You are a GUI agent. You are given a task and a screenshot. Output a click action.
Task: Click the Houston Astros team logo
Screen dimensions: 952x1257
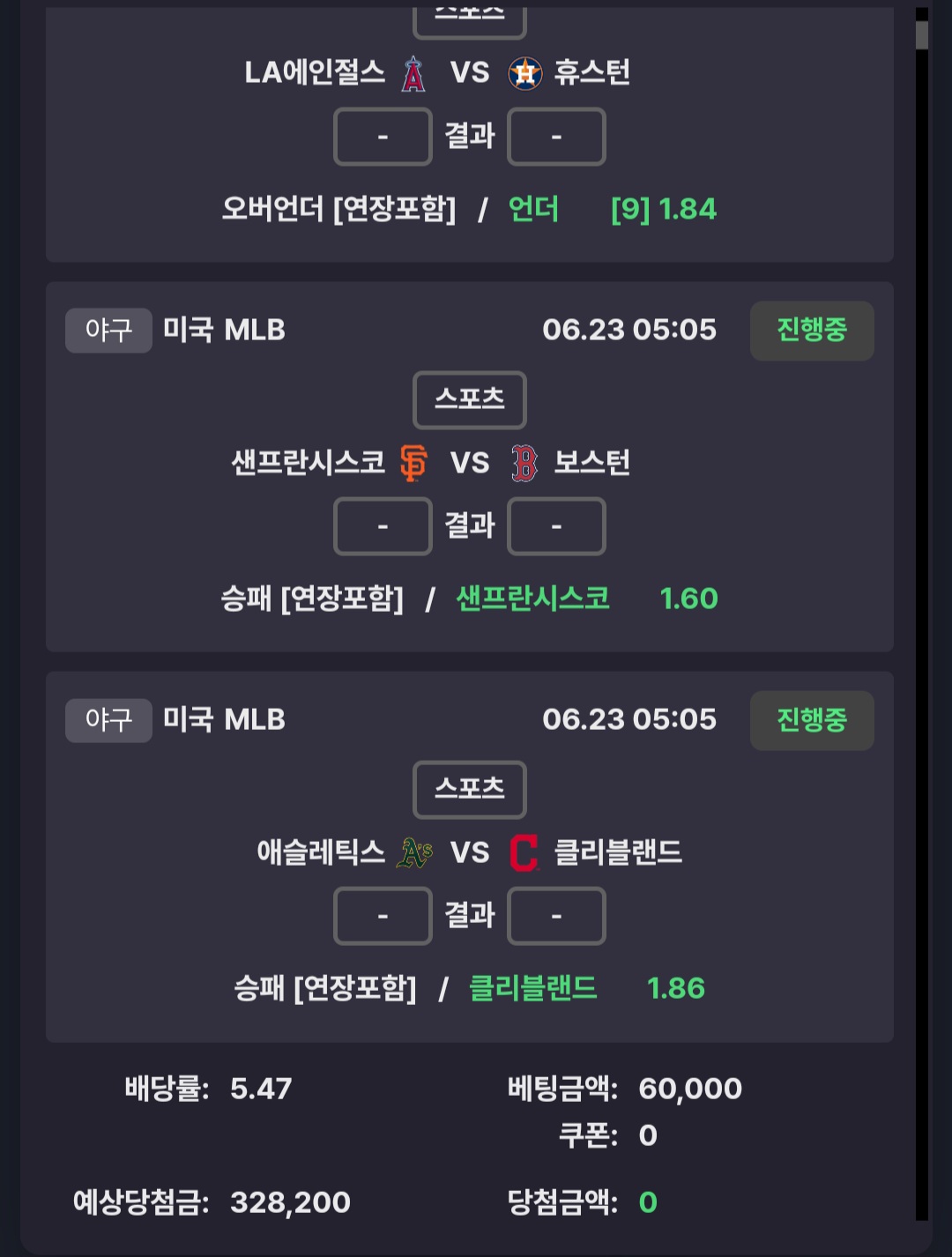tap(525, 73)
